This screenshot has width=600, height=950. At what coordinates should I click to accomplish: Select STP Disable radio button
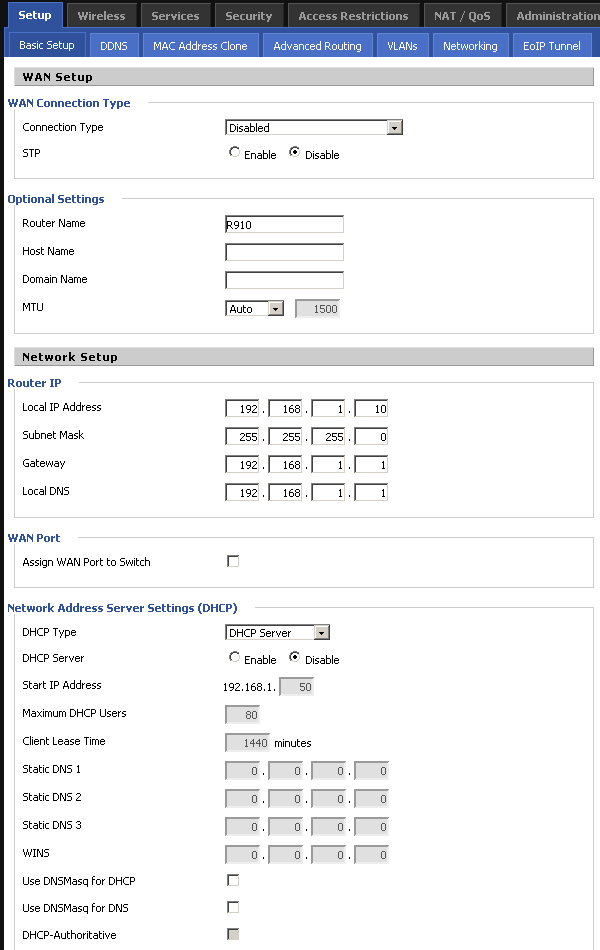(x=295, y=152)
